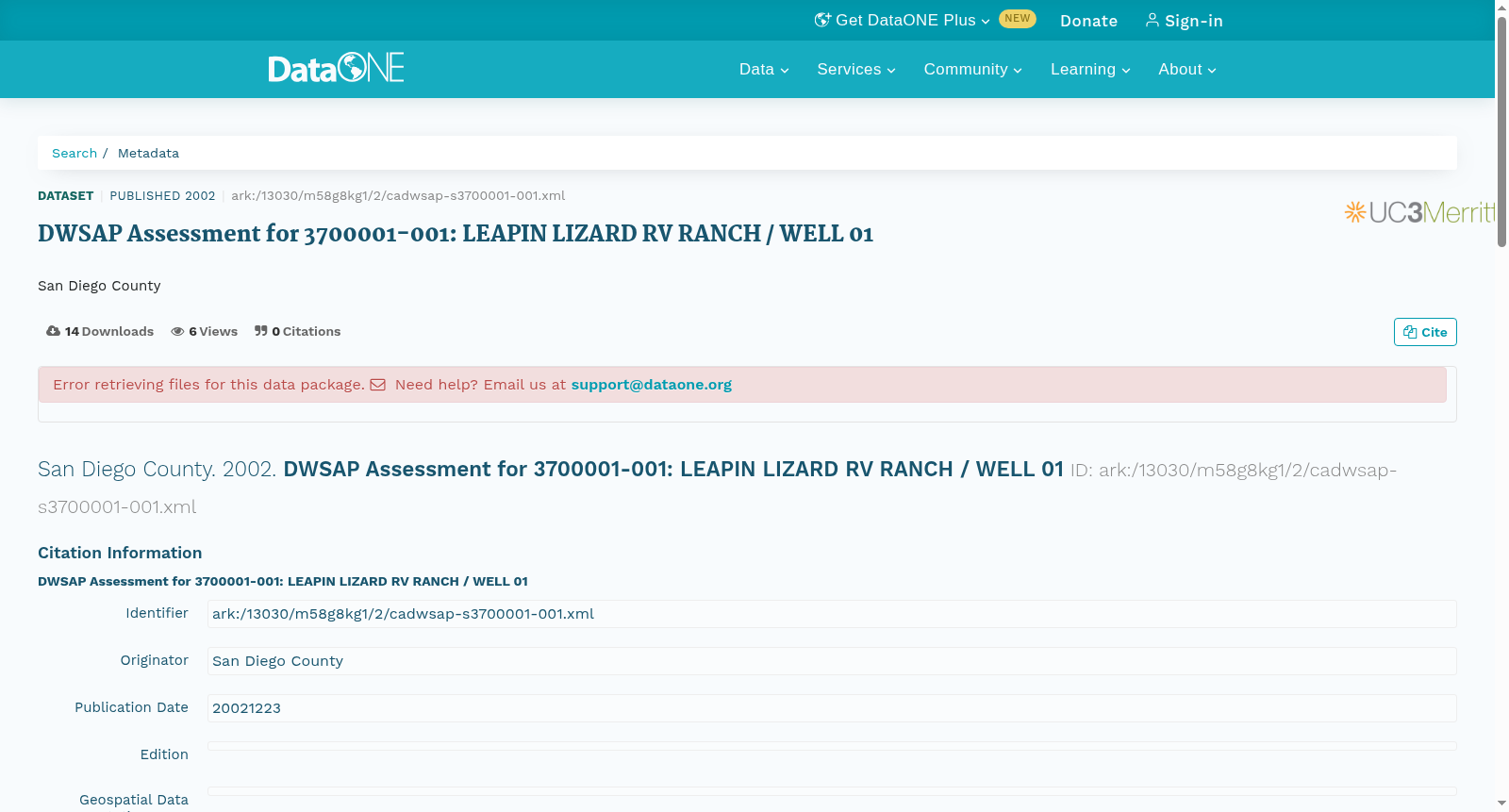This screenshot has height=812, width=1509.
Task: Click the 0 Citations counter text
Action: 307,331
